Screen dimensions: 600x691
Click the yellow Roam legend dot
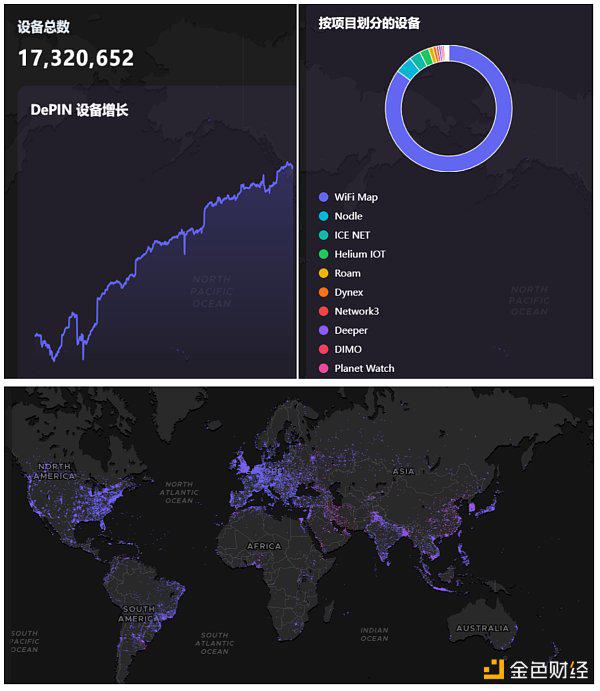pos(323,273)
